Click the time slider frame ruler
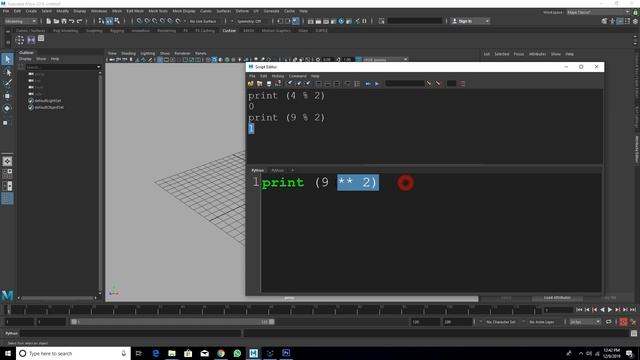 [272, 310]
